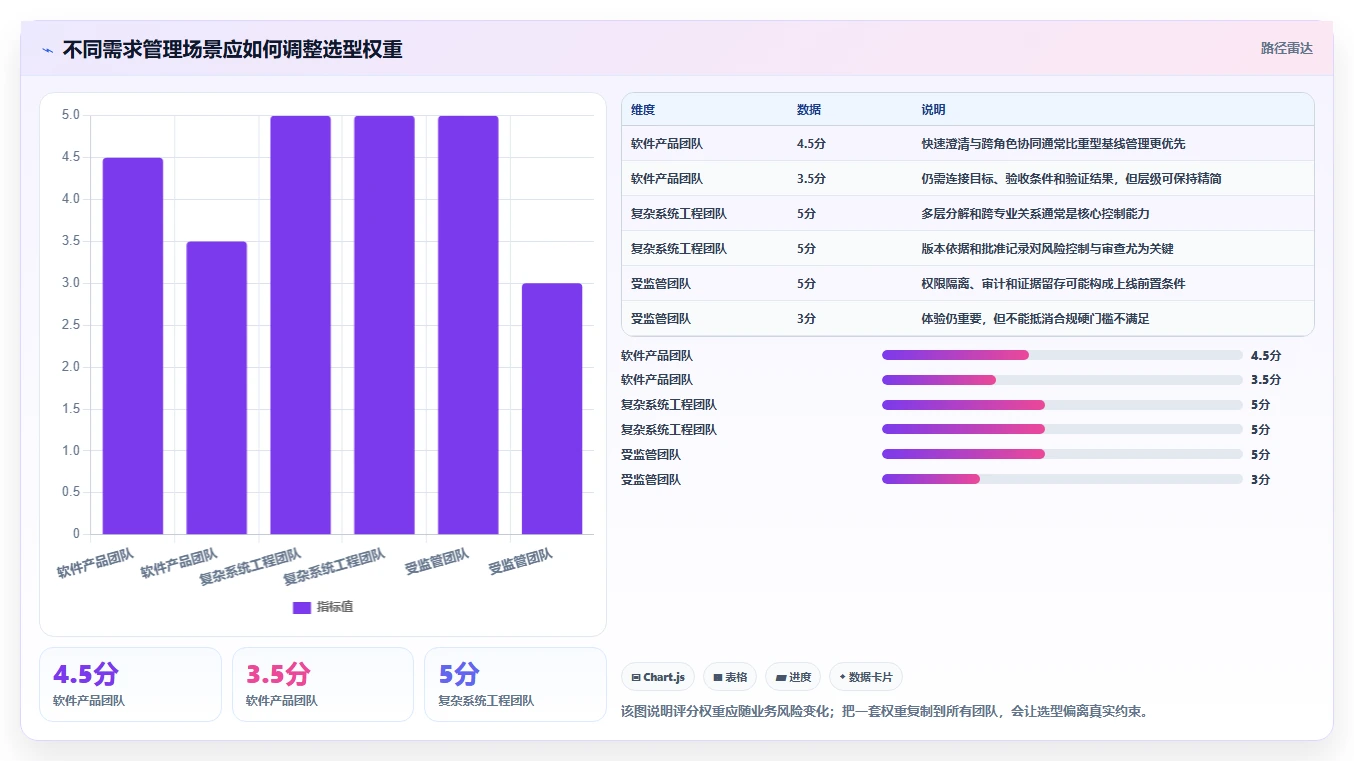Click the 维度 column header

coord(643,110)
